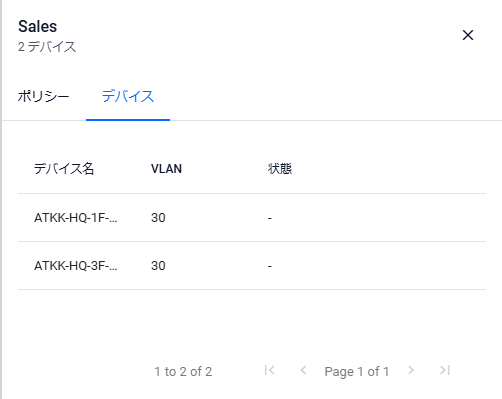This screenshot has height=399, width=502.
Task: Click the Page 1 of 1 indicator
Action: (357, 371)
